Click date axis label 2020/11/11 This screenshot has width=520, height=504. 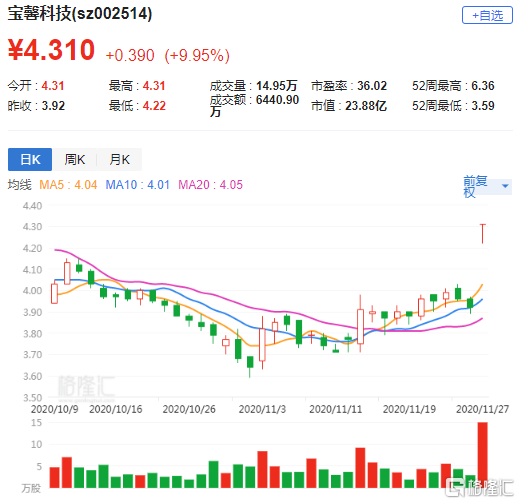[x=336, y=409]
